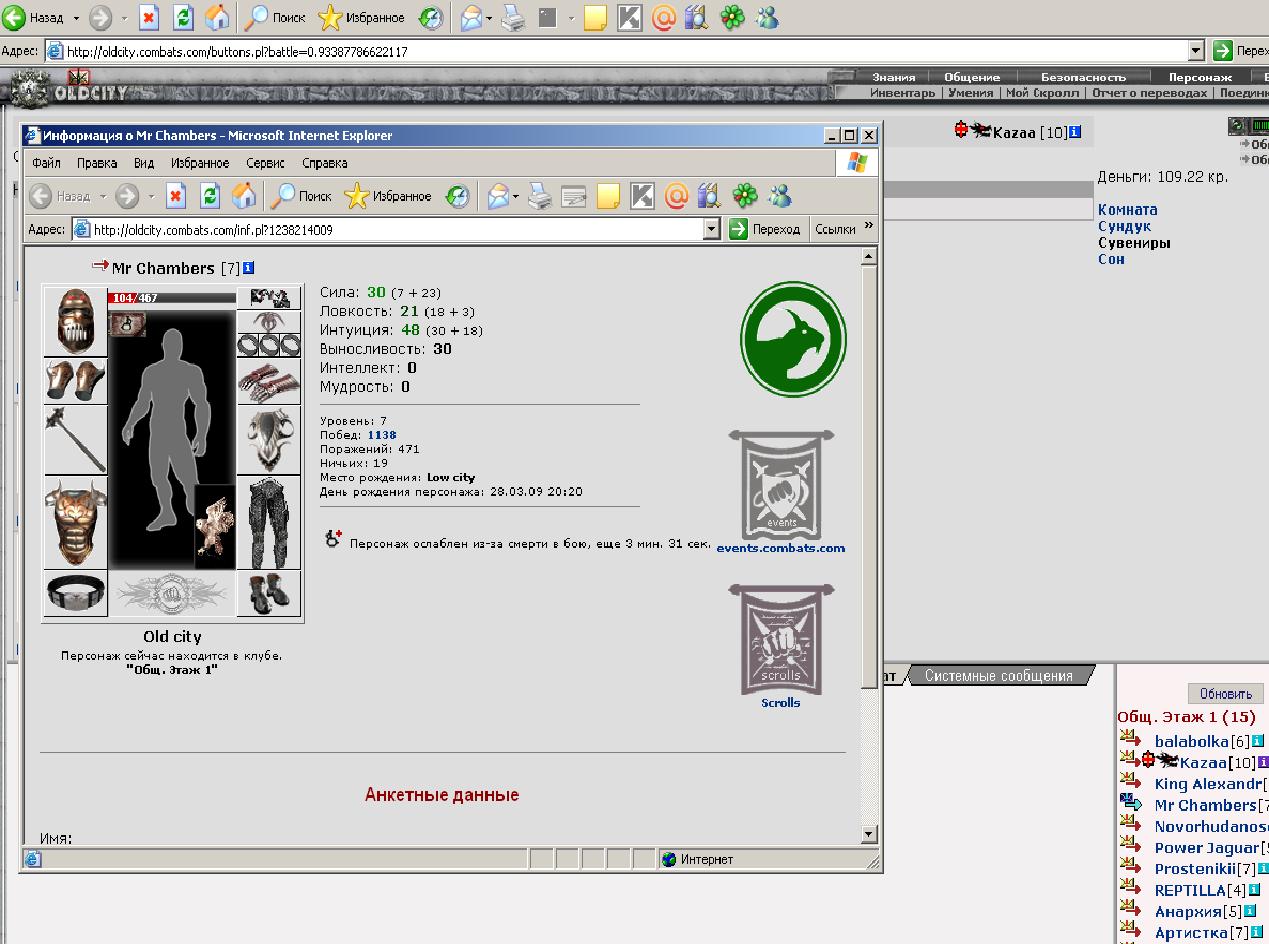Screen dimensions: 1269x944
Task: Click ICQ flower icon in popup toolbar
Action: pos(744,196)
